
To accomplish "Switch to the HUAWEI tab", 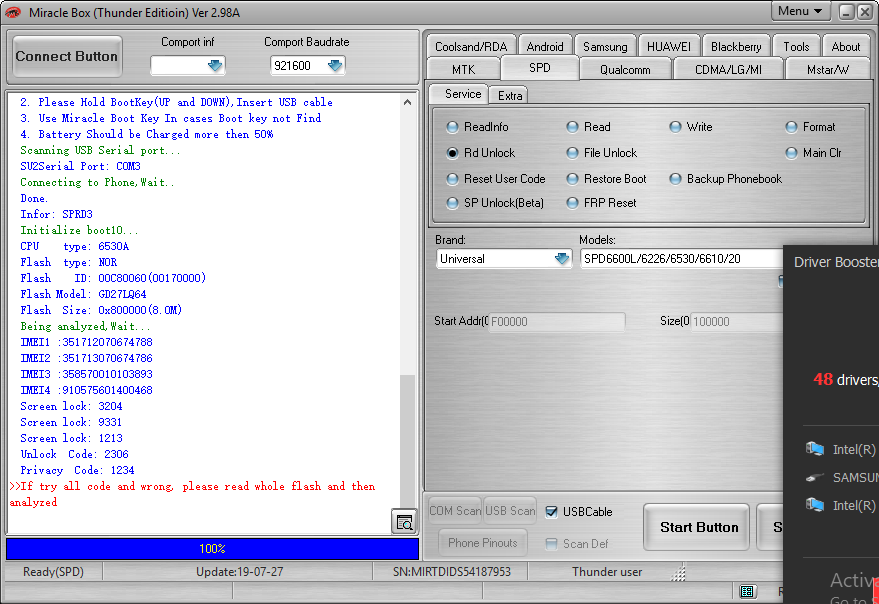I will (669, 47).
